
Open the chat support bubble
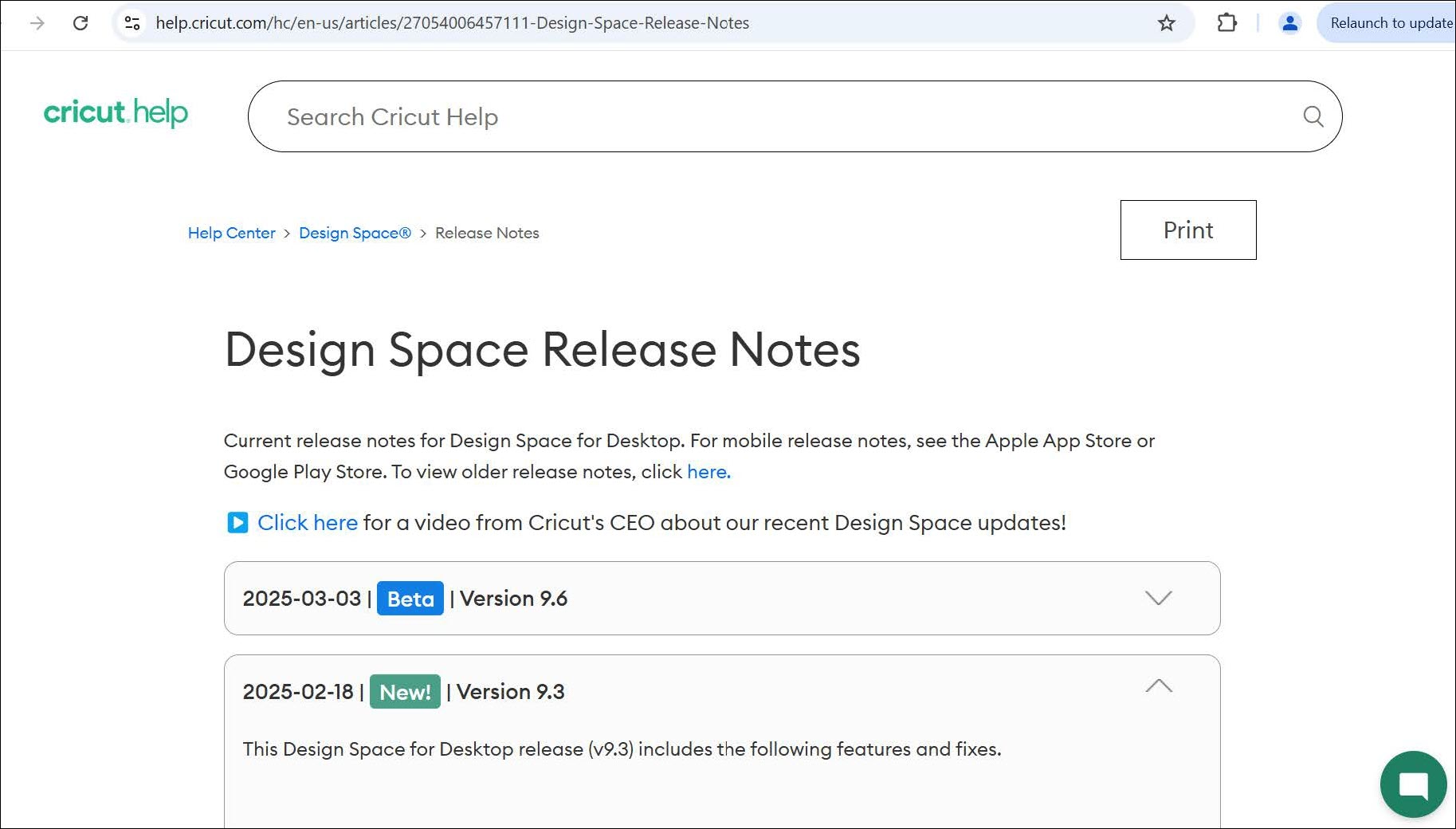click(x=1414, y=784)
